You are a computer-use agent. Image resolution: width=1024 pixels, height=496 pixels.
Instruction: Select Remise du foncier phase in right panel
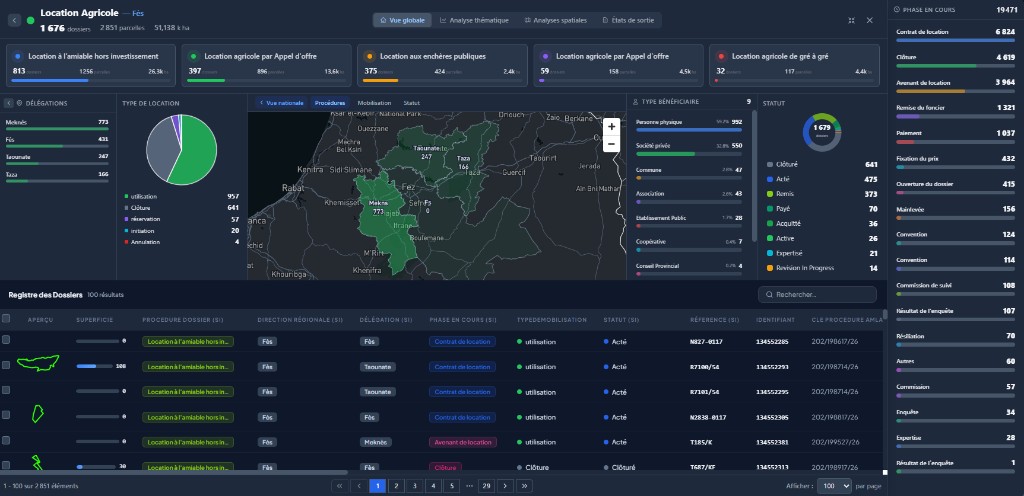(x=955, y=110)
